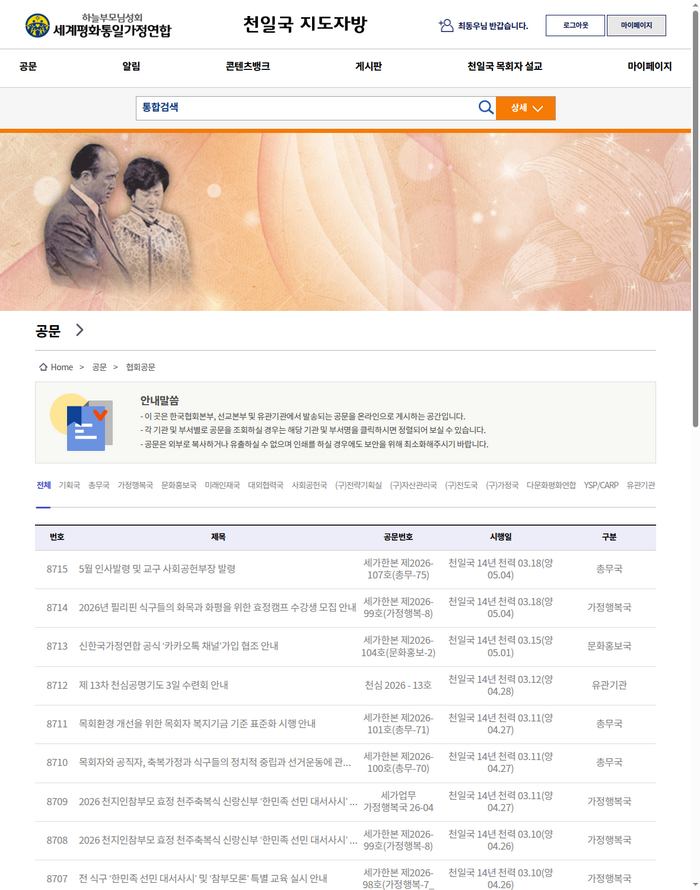Click 협회공문 in the breadcrumb
The width and height of the screenshot is (700, 890).
point(140,367)
